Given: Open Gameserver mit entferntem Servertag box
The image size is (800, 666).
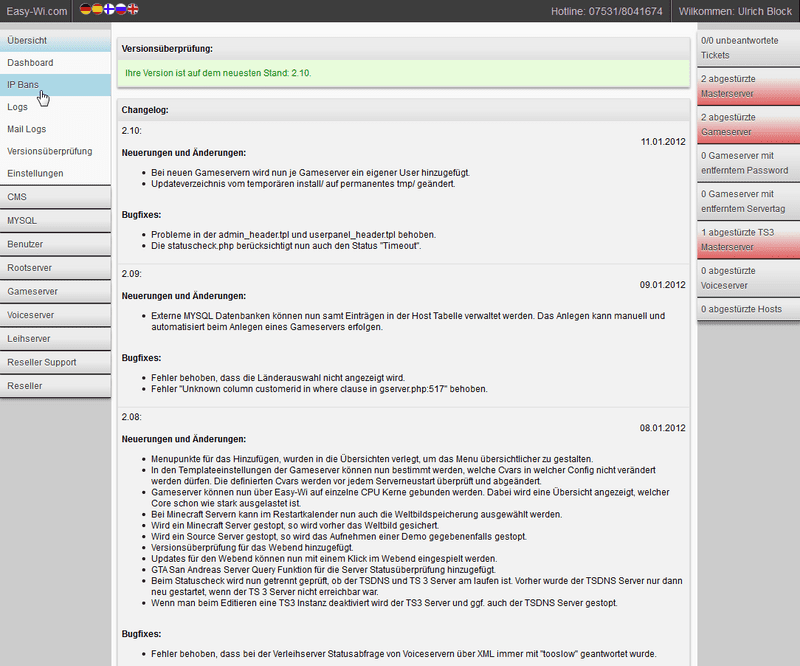Looking at the screenshot, I should pyautogui.click(x=748, y=201).
